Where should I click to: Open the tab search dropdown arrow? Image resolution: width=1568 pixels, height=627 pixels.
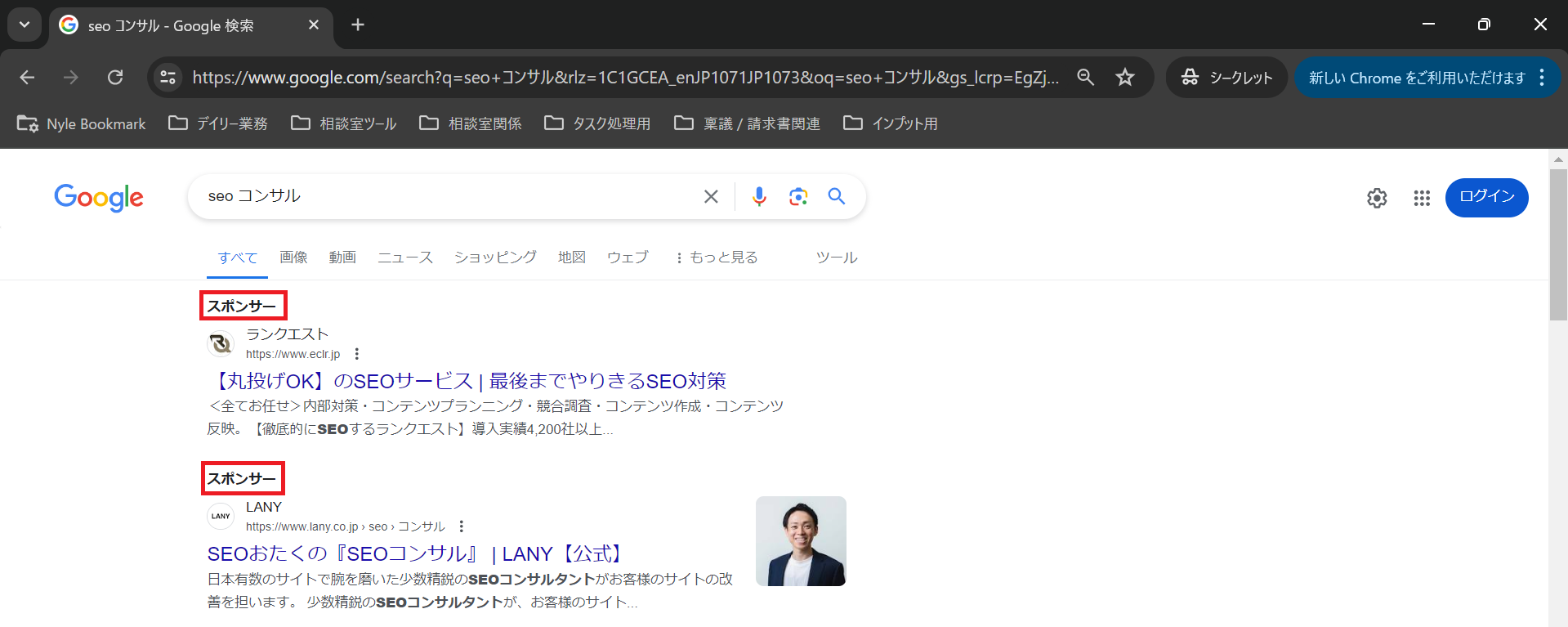[x=25, y=25]
